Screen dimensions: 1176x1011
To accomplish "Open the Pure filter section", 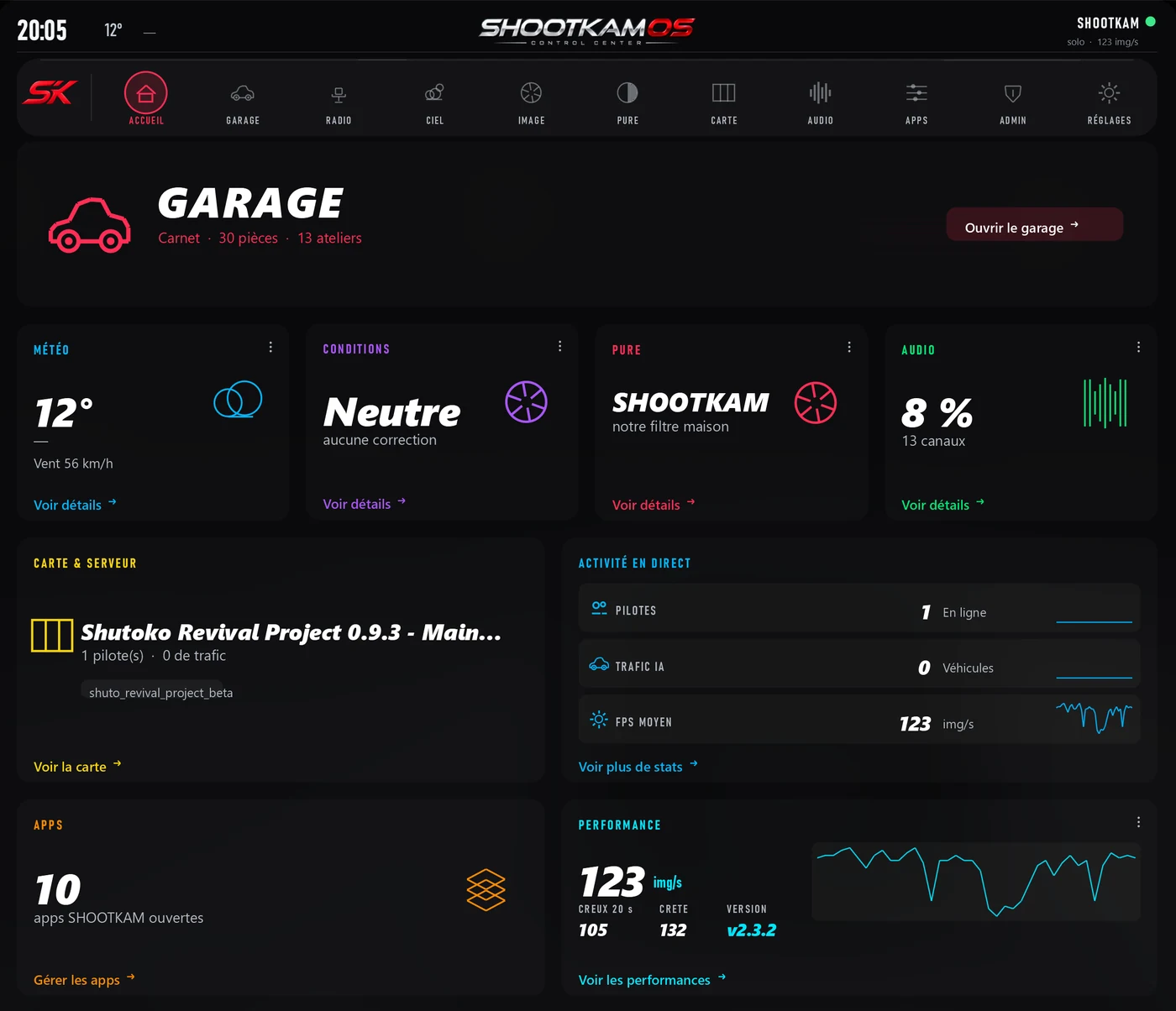I will (627, 99).
